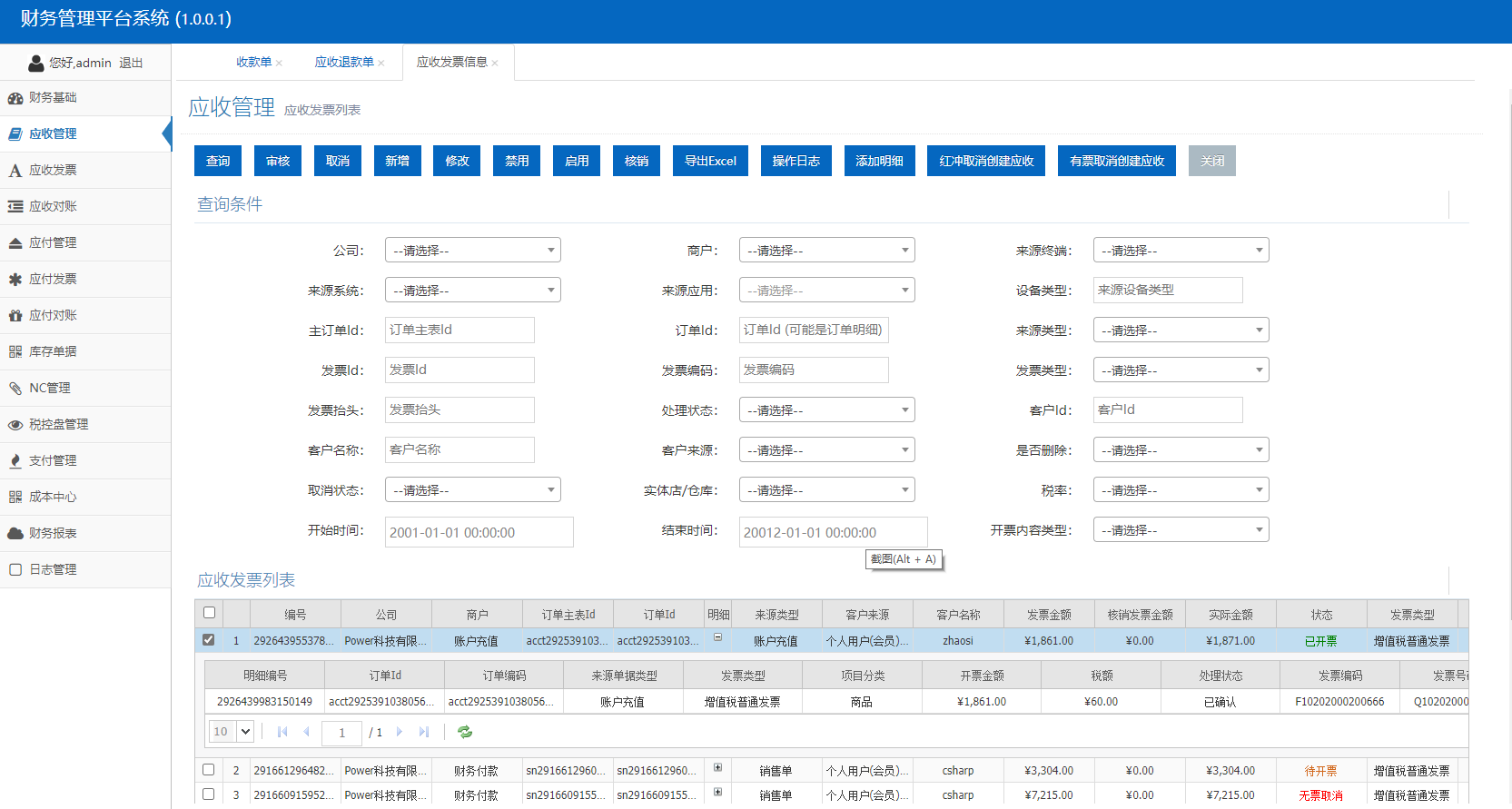
Task: Click the green refresh icon in detail pager
Action: click(x=465, y=732)
